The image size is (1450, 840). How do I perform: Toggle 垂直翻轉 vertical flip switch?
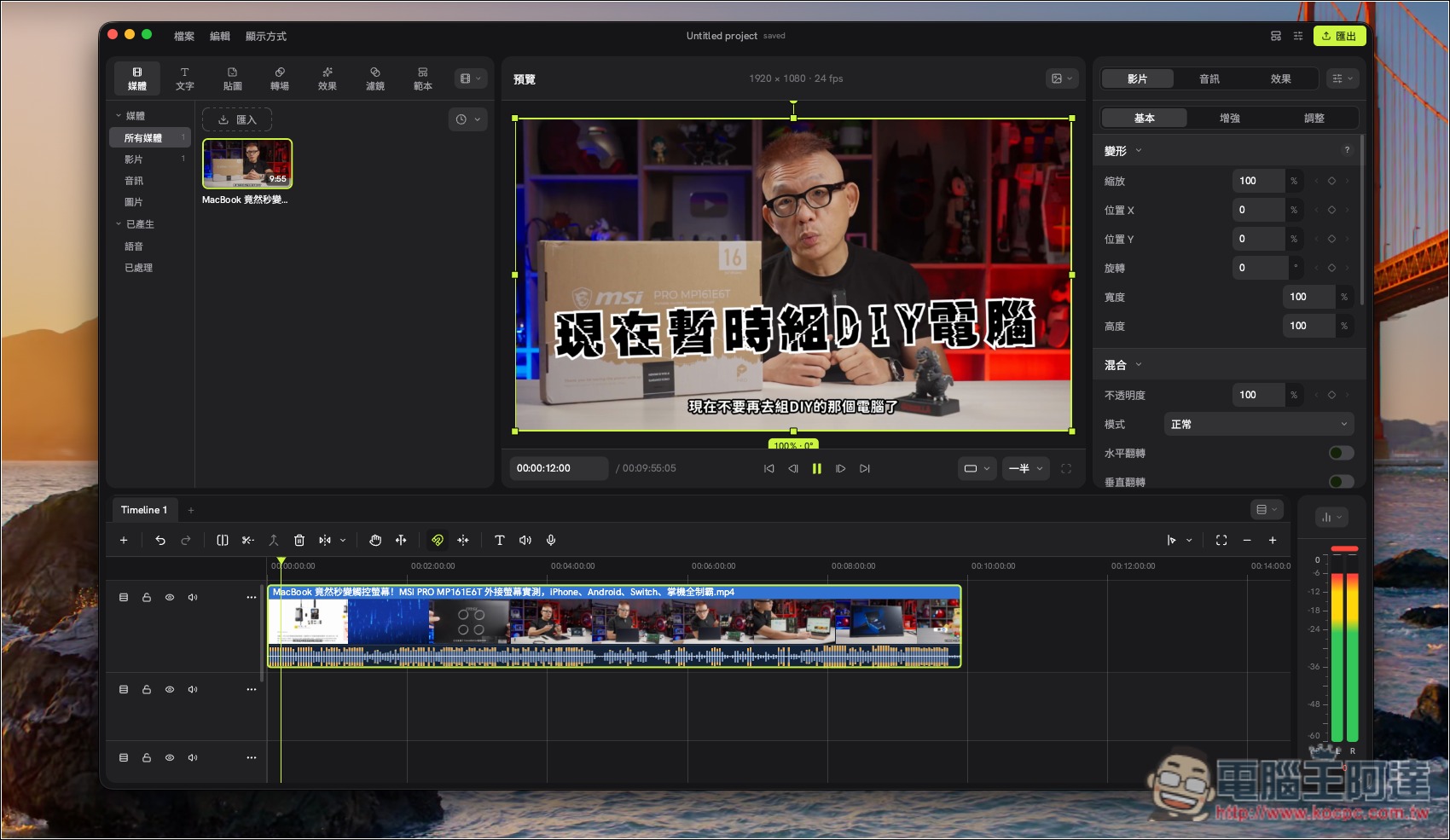tap(1342, 482)
